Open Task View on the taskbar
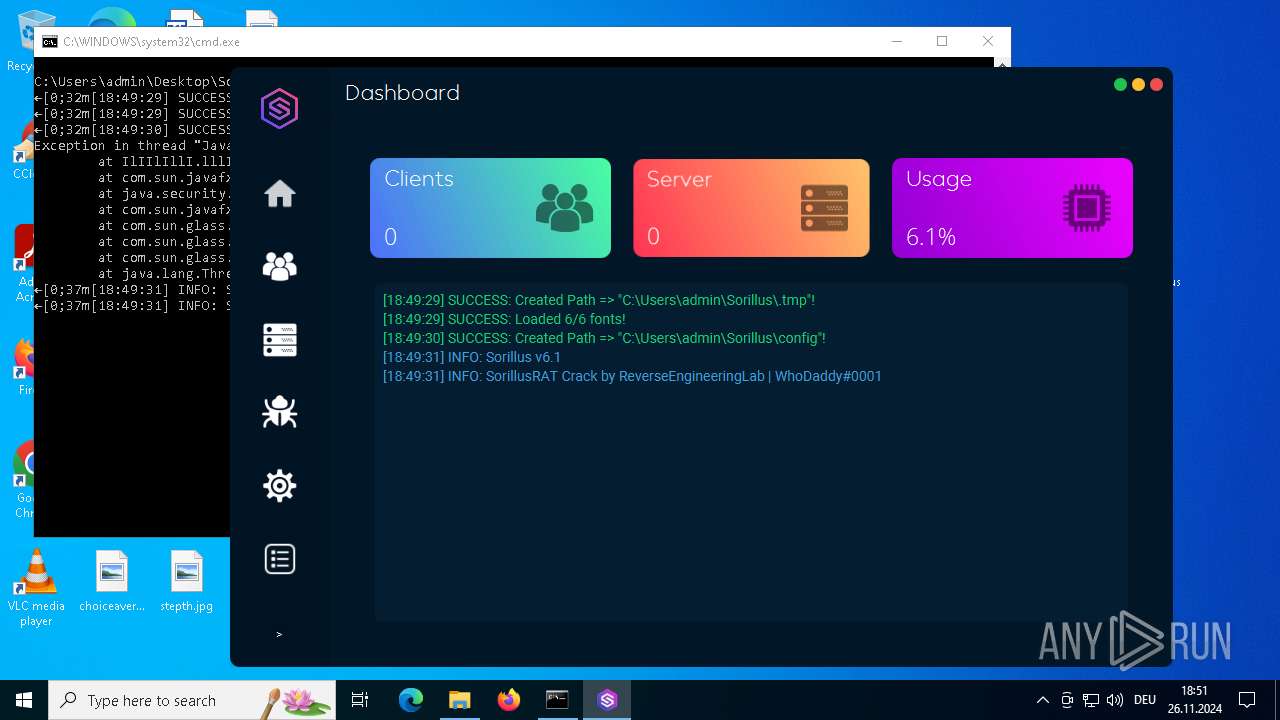This screenshot has width=1280, height=720. pos(360,700)
